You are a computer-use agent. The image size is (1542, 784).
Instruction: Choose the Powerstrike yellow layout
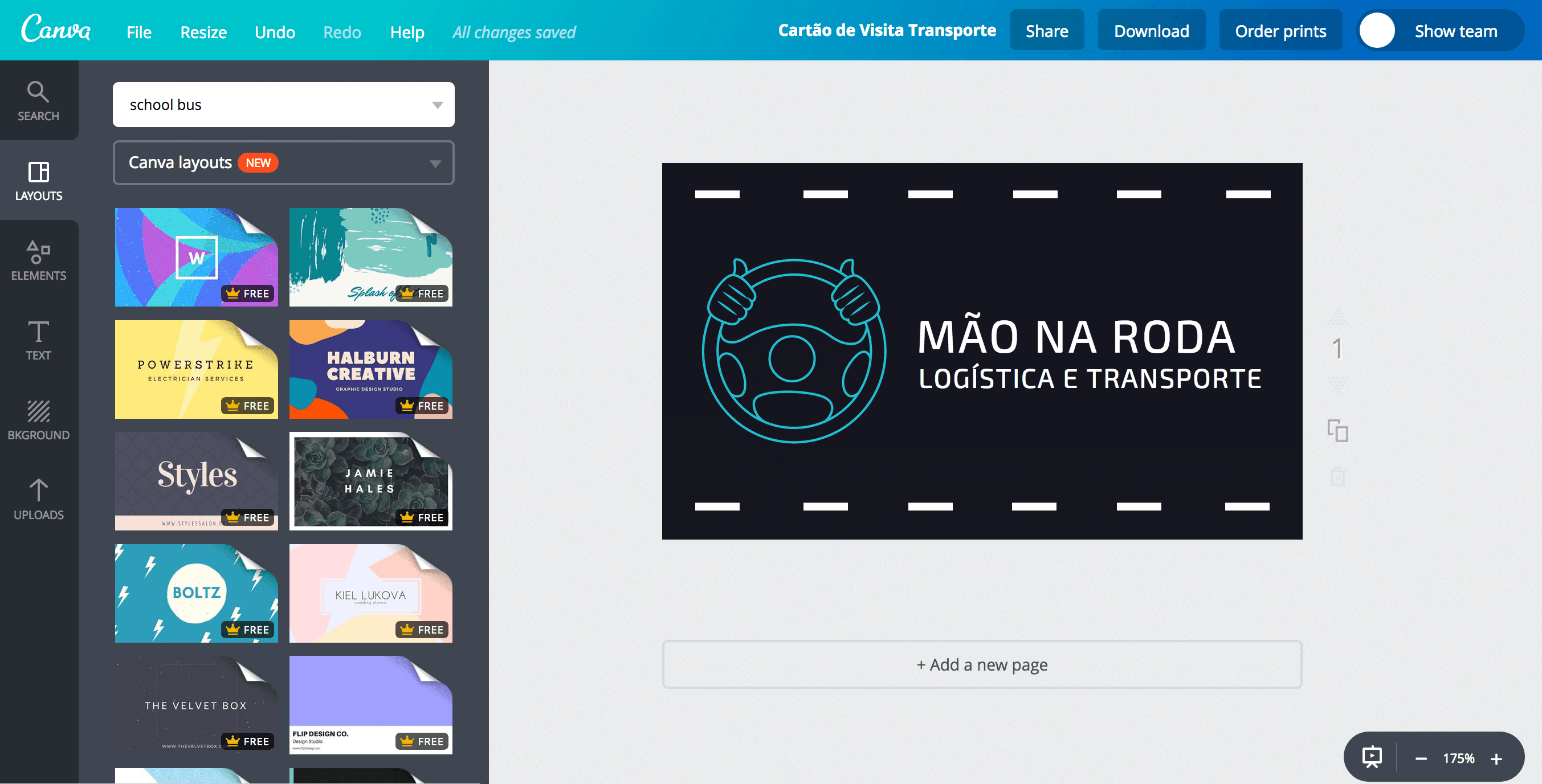(x=197, y=369)
